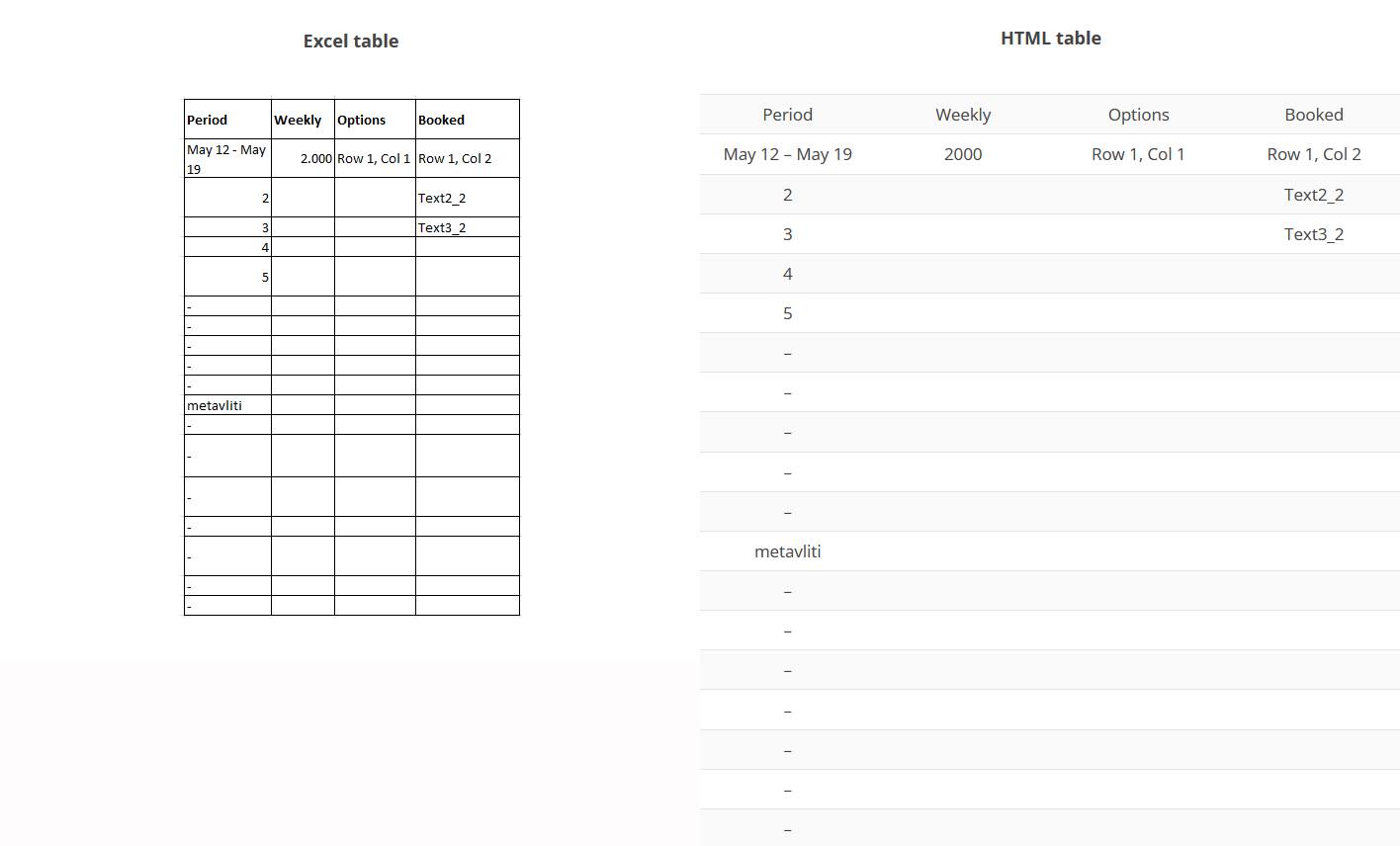
Task: Click the Options header in the Excel table
Action: pos(375,120)
